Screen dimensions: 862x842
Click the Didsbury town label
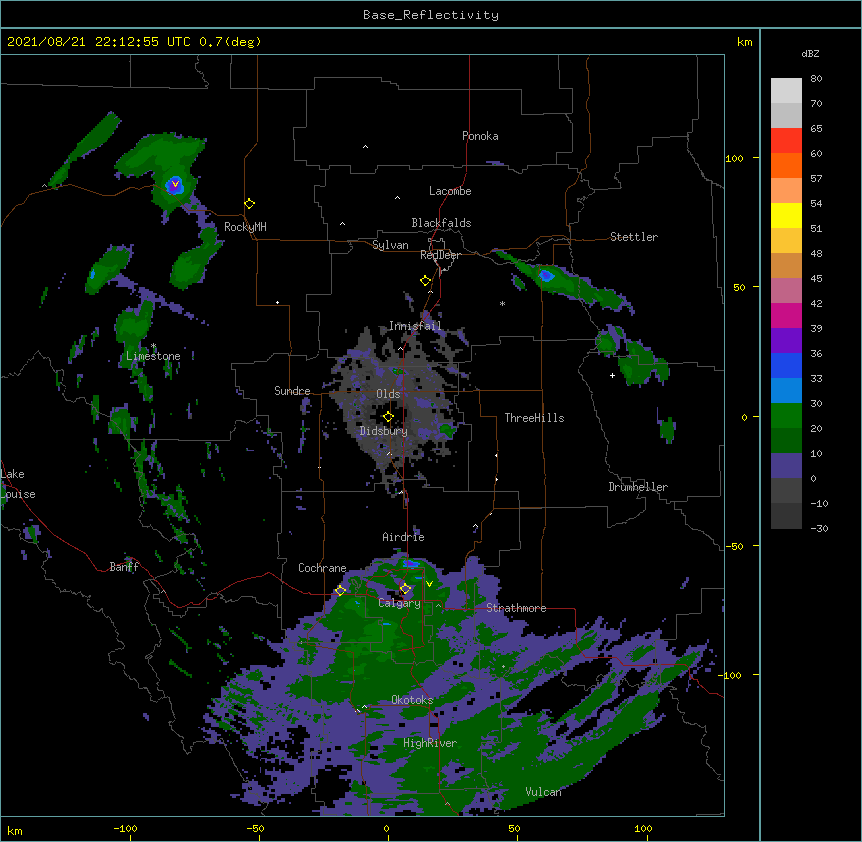[x=384, y=431]
